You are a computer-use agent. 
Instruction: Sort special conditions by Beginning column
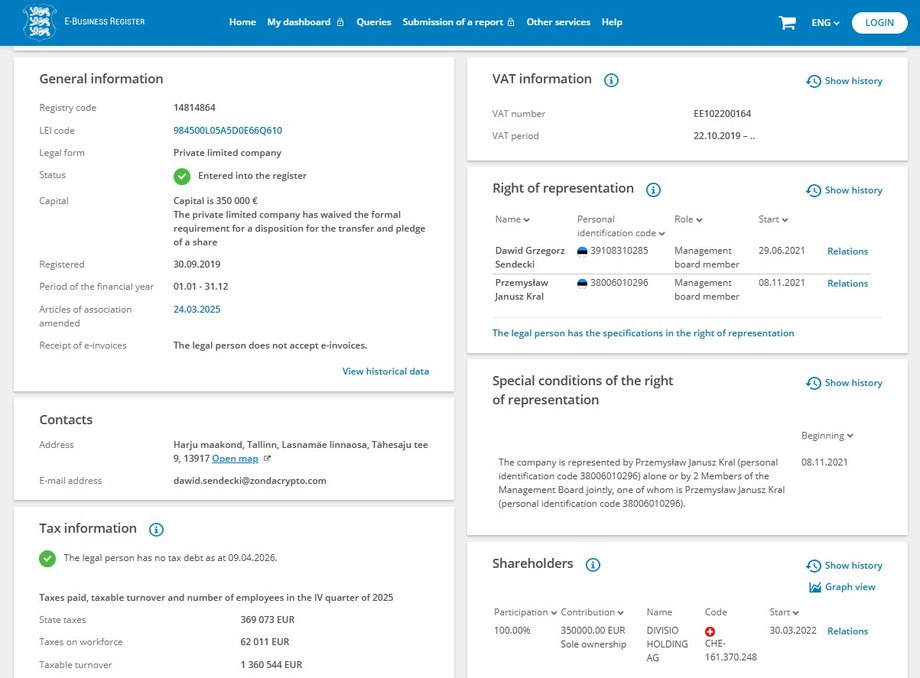(827, 436)
